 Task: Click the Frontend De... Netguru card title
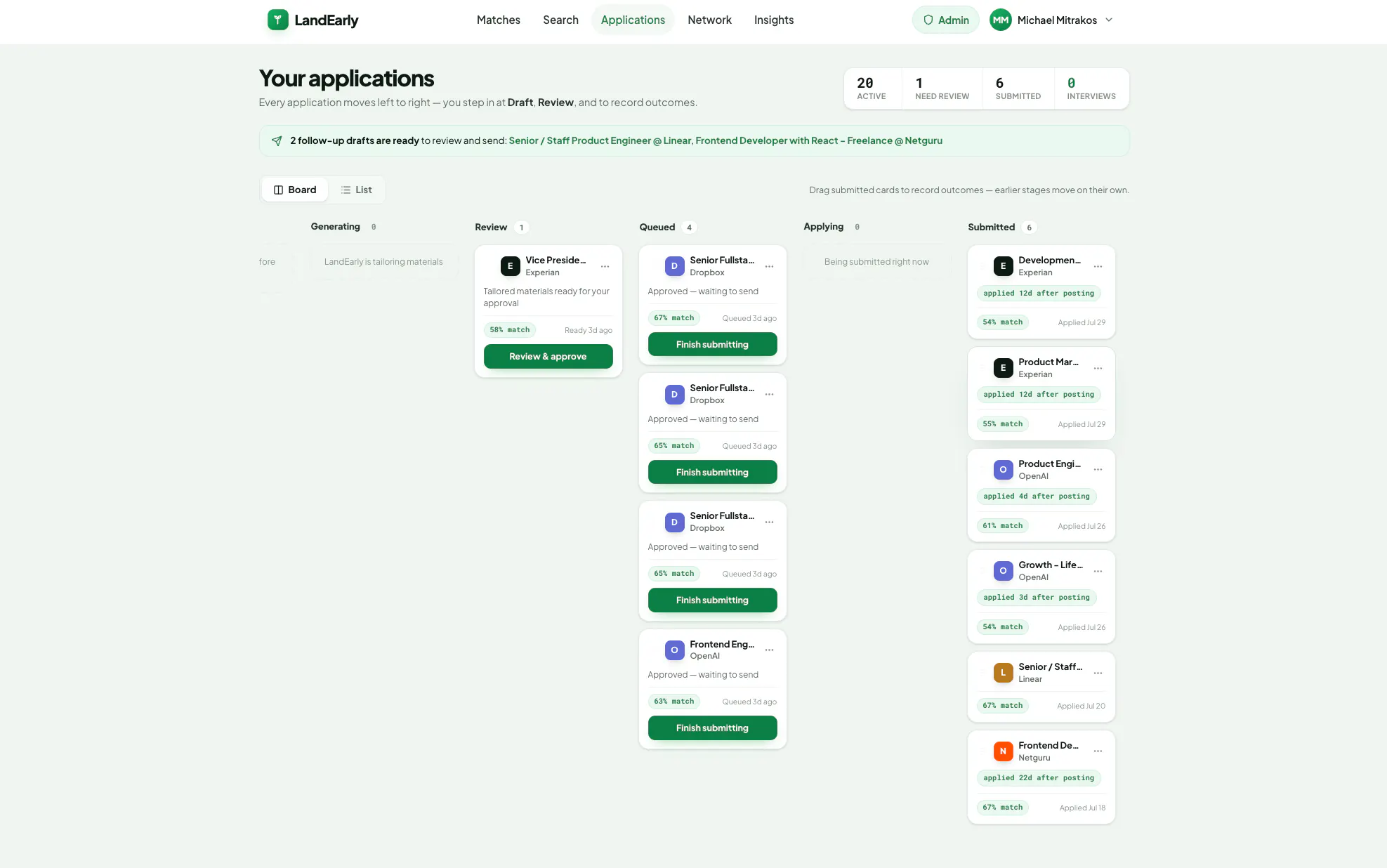1048,745
